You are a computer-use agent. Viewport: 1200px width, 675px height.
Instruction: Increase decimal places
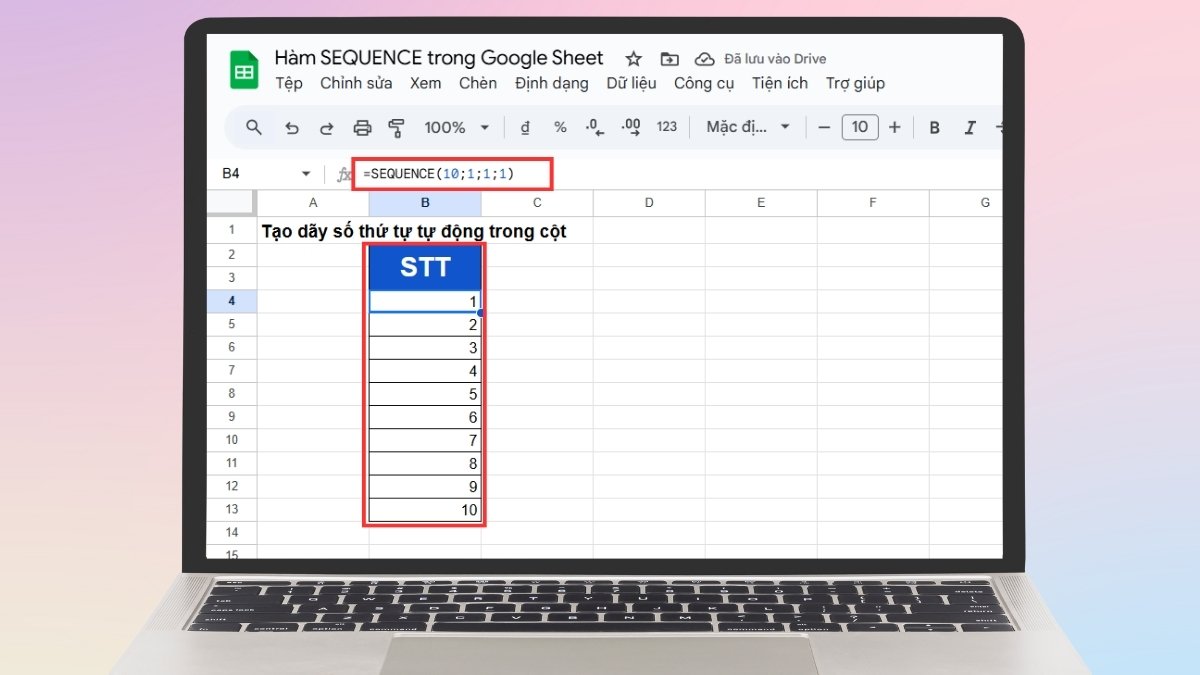(629, 127)
